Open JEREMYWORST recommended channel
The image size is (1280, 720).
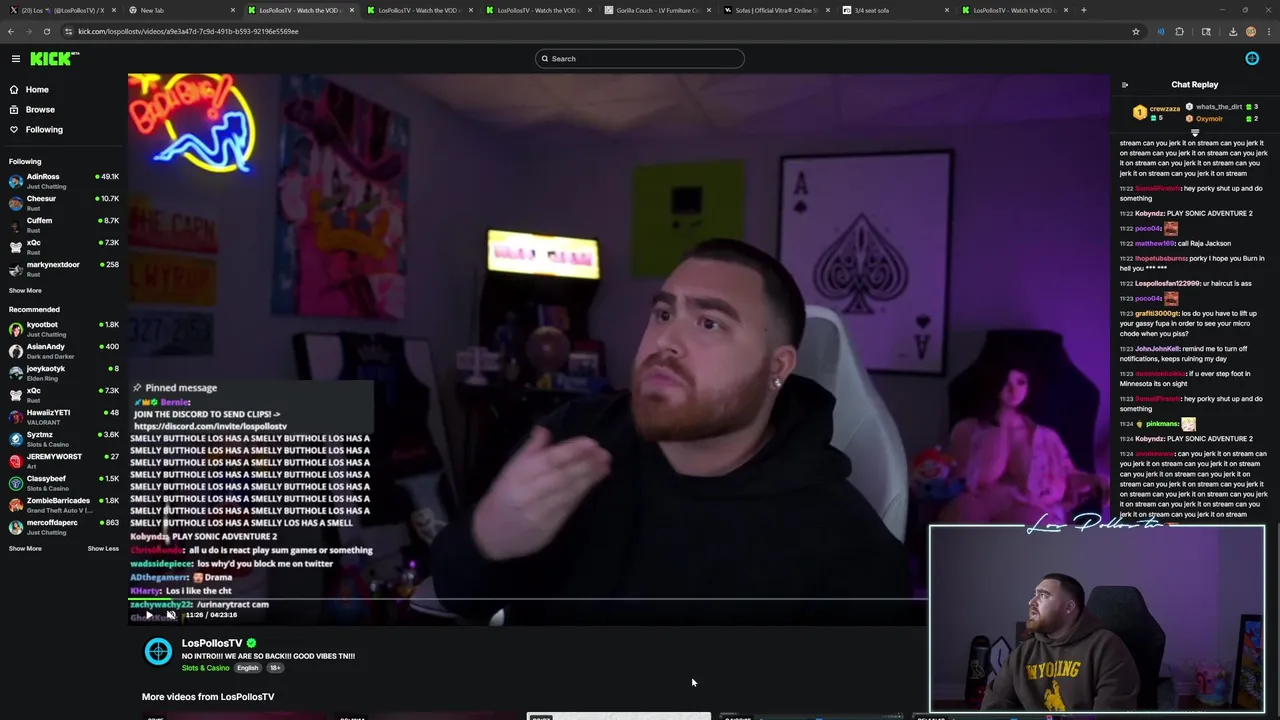click(x=62, y=461)
